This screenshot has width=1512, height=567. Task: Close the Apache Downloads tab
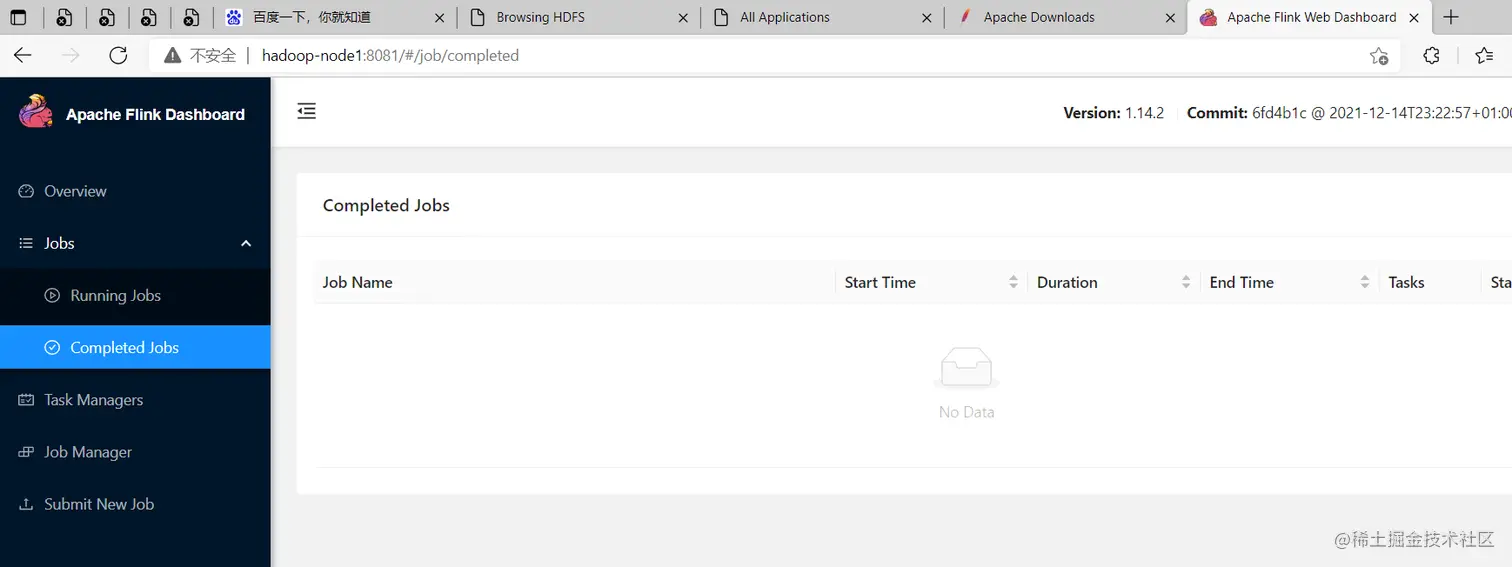click(x=1170, y=17)
